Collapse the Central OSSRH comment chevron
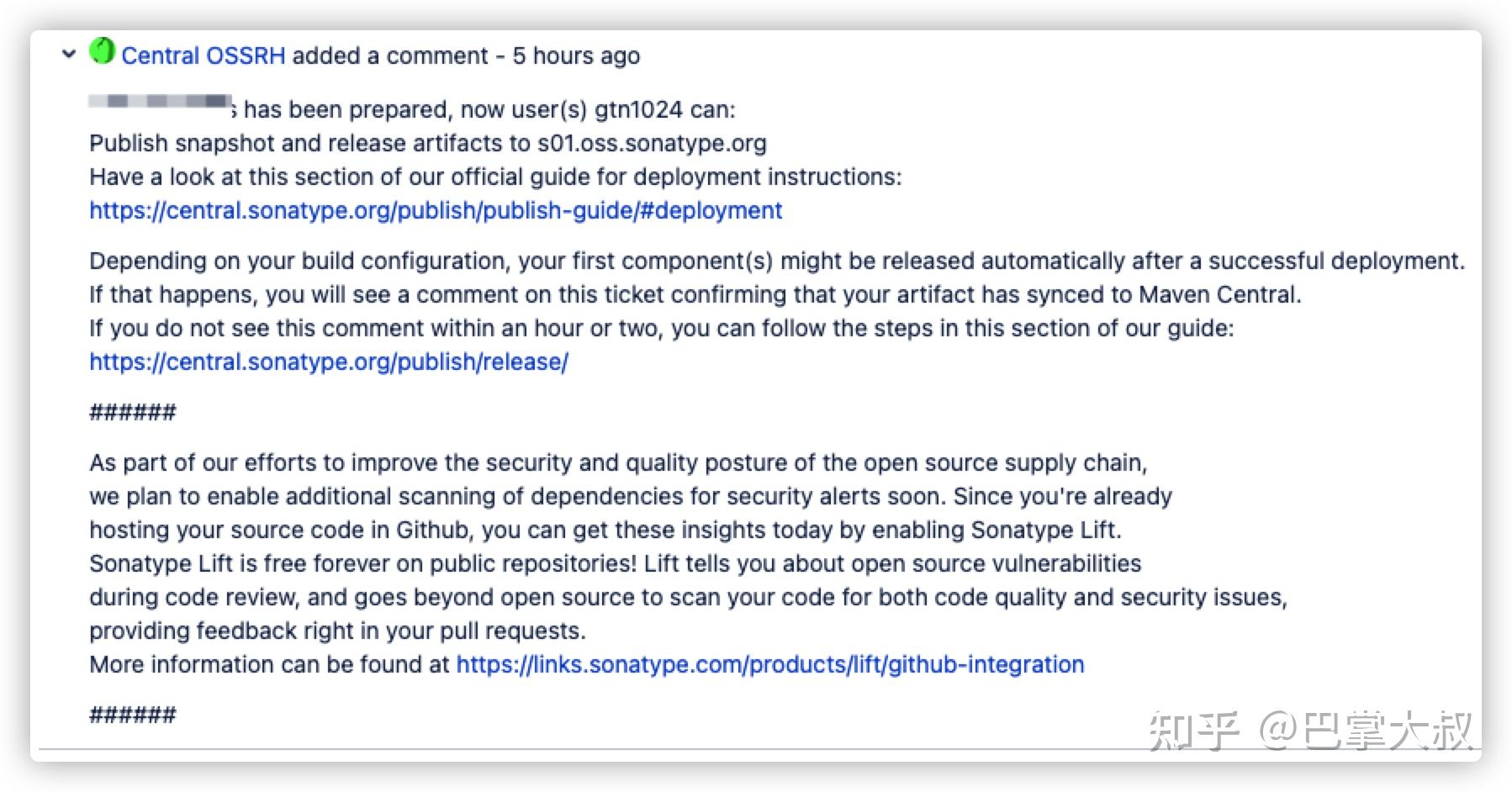The height and width of the screenshot is (792, 1512). [x=69, y=55]
